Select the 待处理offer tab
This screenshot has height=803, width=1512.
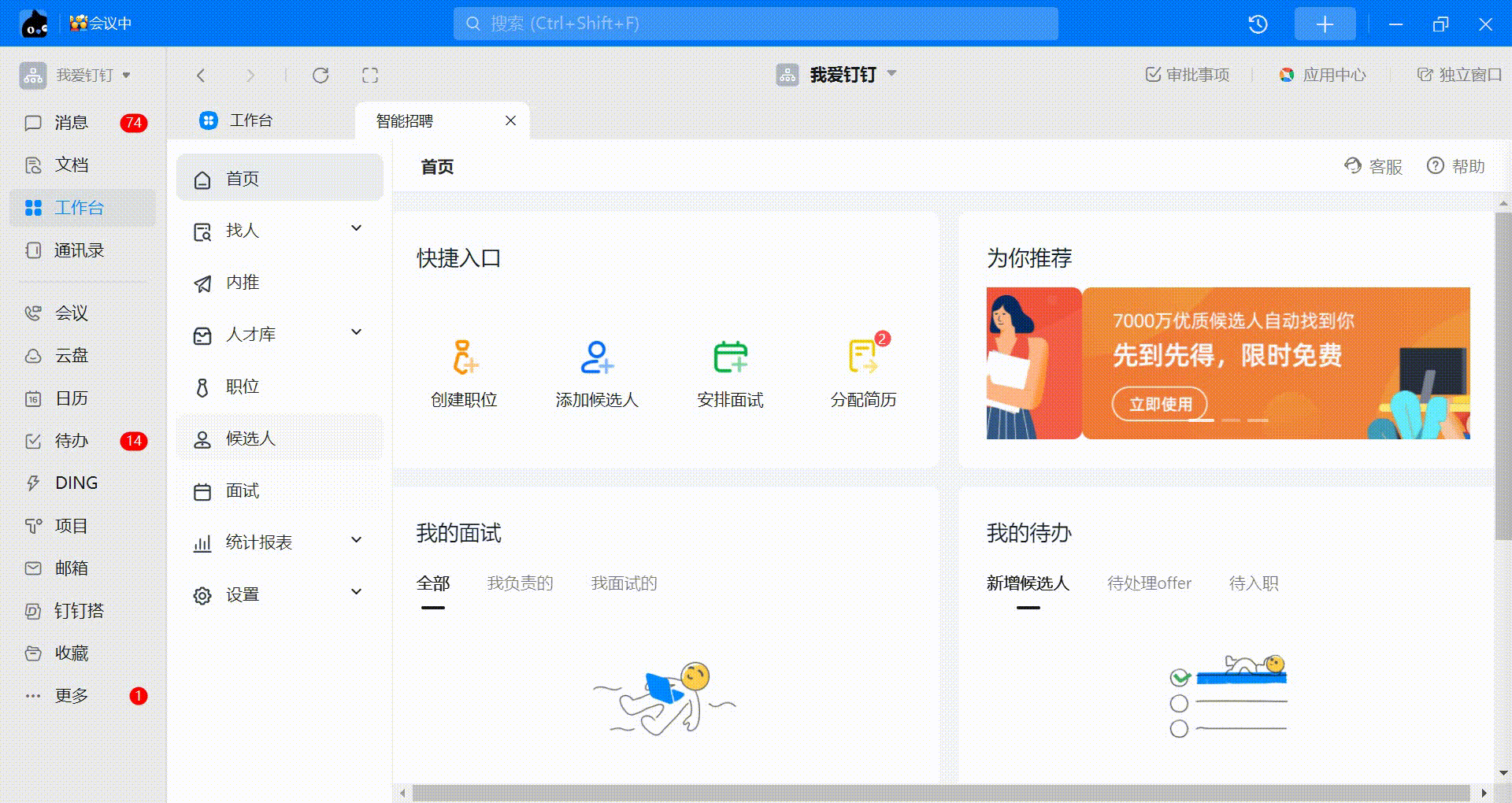(1149, 583)
